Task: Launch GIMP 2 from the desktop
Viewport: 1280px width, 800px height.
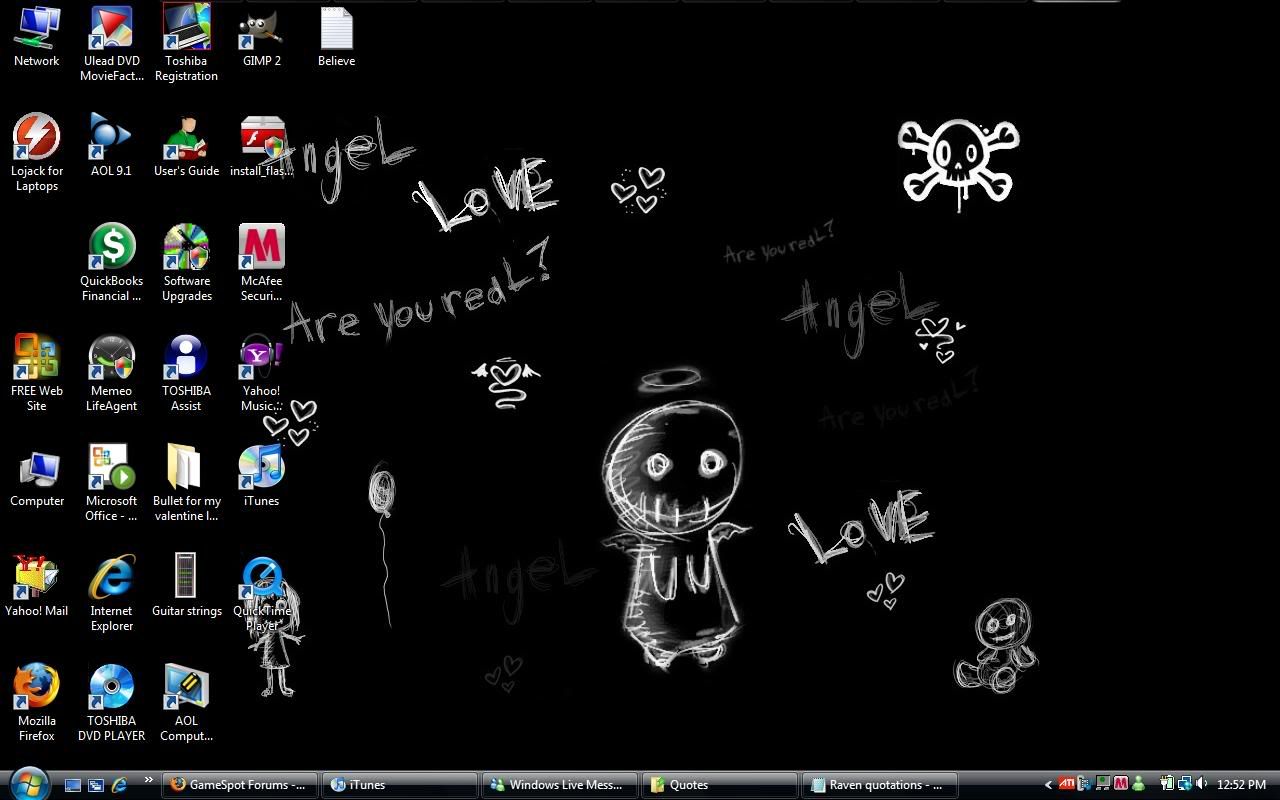Action: pos(262,37)
